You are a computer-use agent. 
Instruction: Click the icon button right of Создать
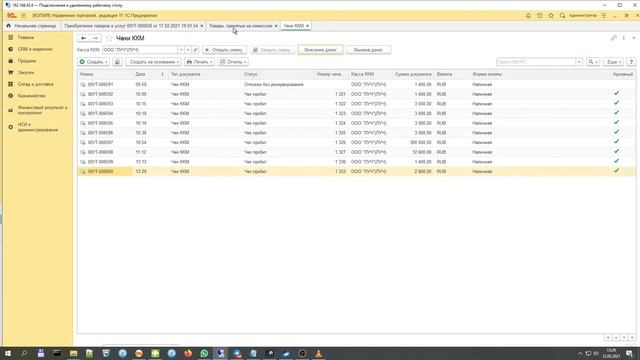(118, 62)
